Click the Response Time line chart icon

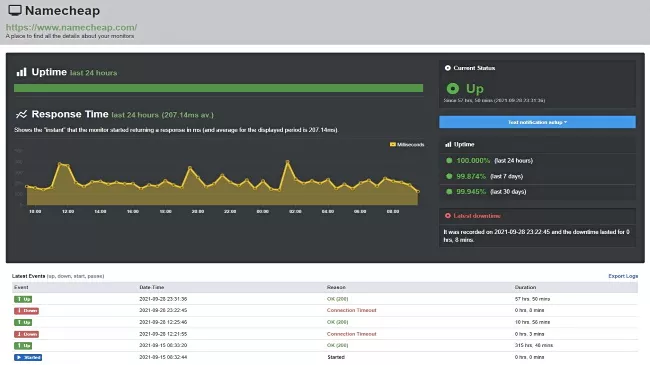tap(22, 114)
